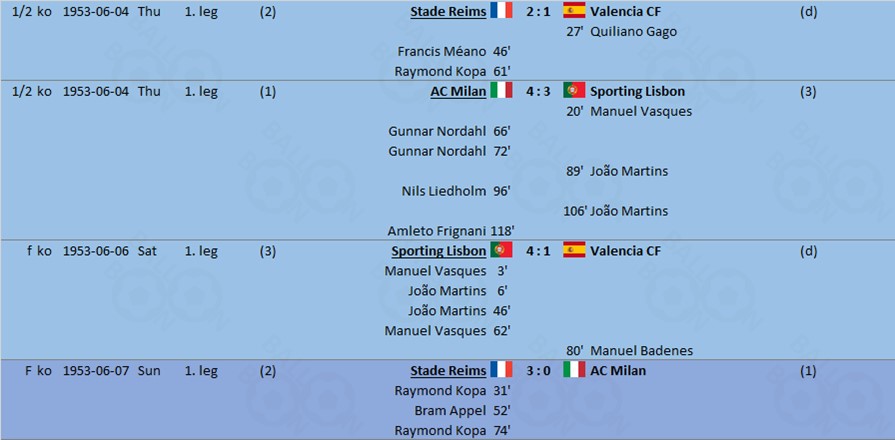Open the underlined Sporting Lisbon link in the 4:1 match

pos(439,252)
